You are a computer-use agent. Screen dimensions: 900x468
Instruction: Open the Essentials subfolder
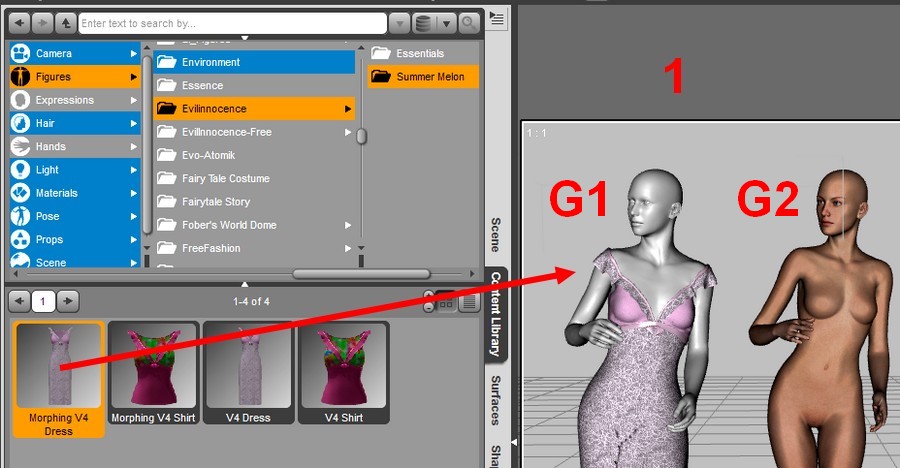(x=423, y=53)
